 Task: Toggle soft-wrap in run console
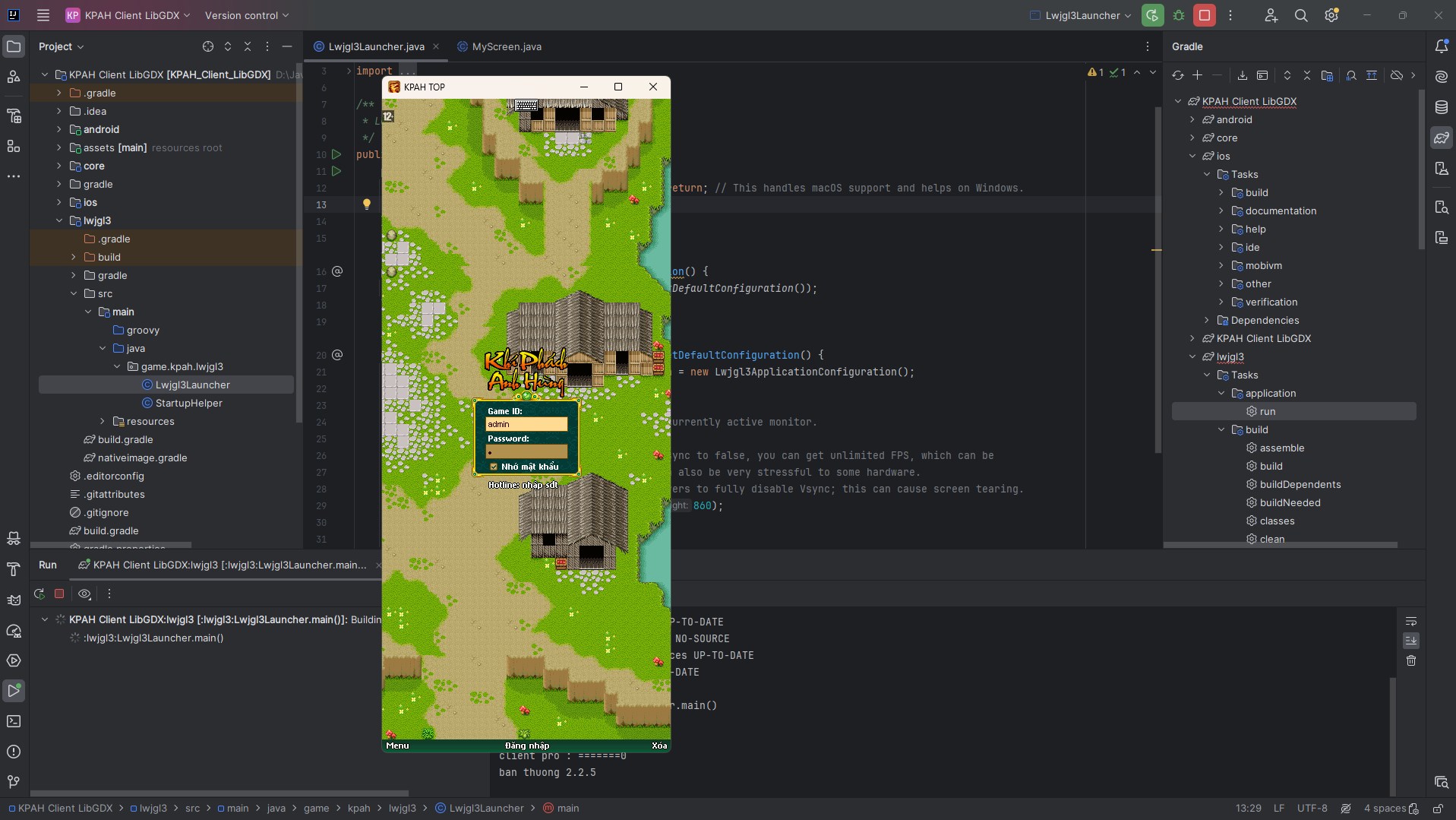(x=1411, y=621)
